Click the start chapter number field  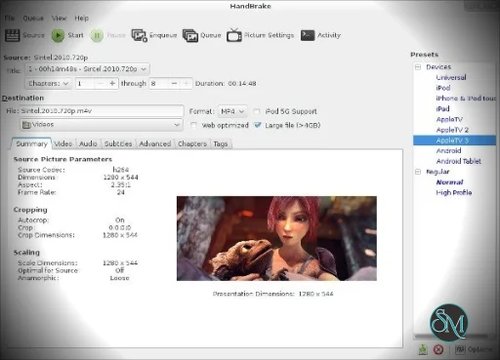pos(85,83)
